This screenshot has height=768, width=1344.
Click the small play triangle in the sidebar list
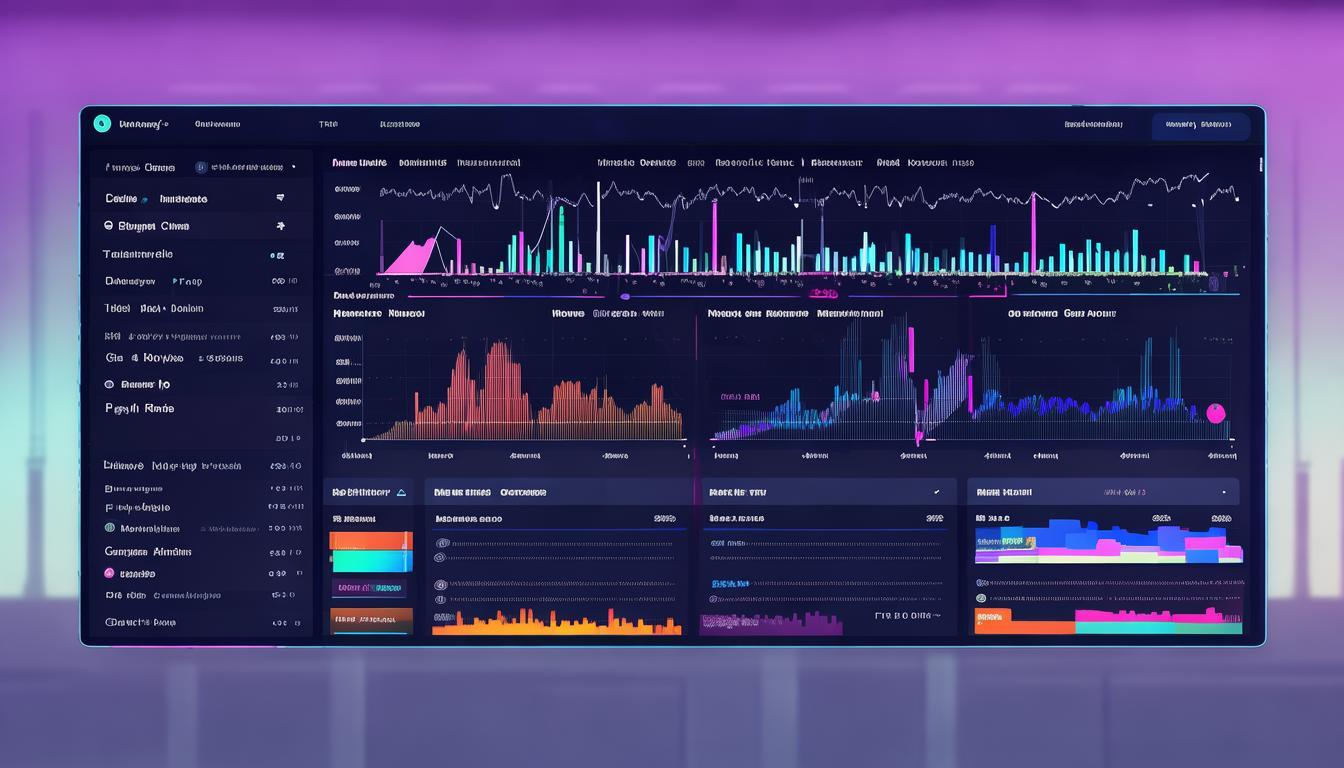coord(175,282)
